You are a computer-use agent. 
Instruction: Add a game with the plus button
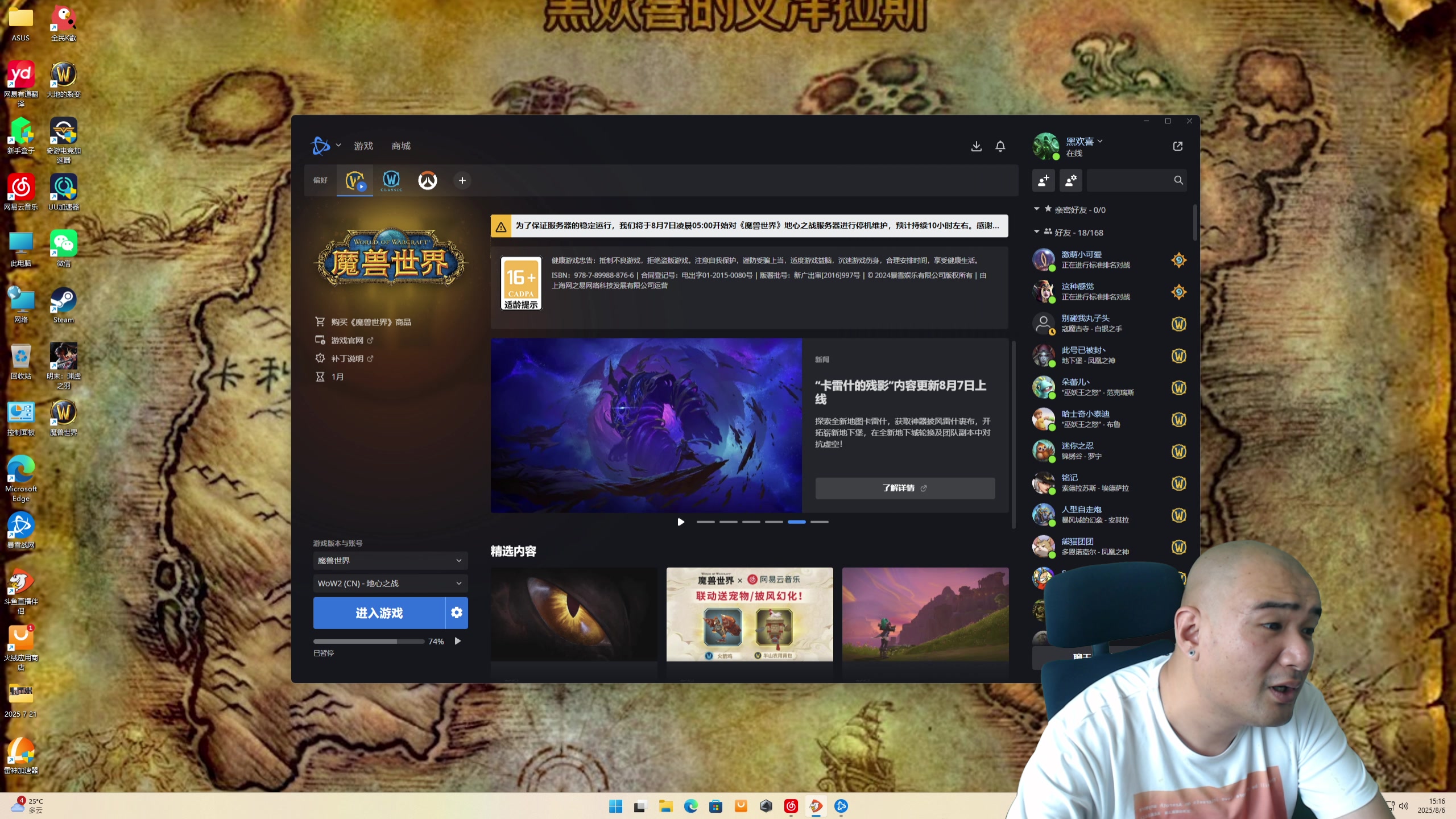[x=462, y=180]
